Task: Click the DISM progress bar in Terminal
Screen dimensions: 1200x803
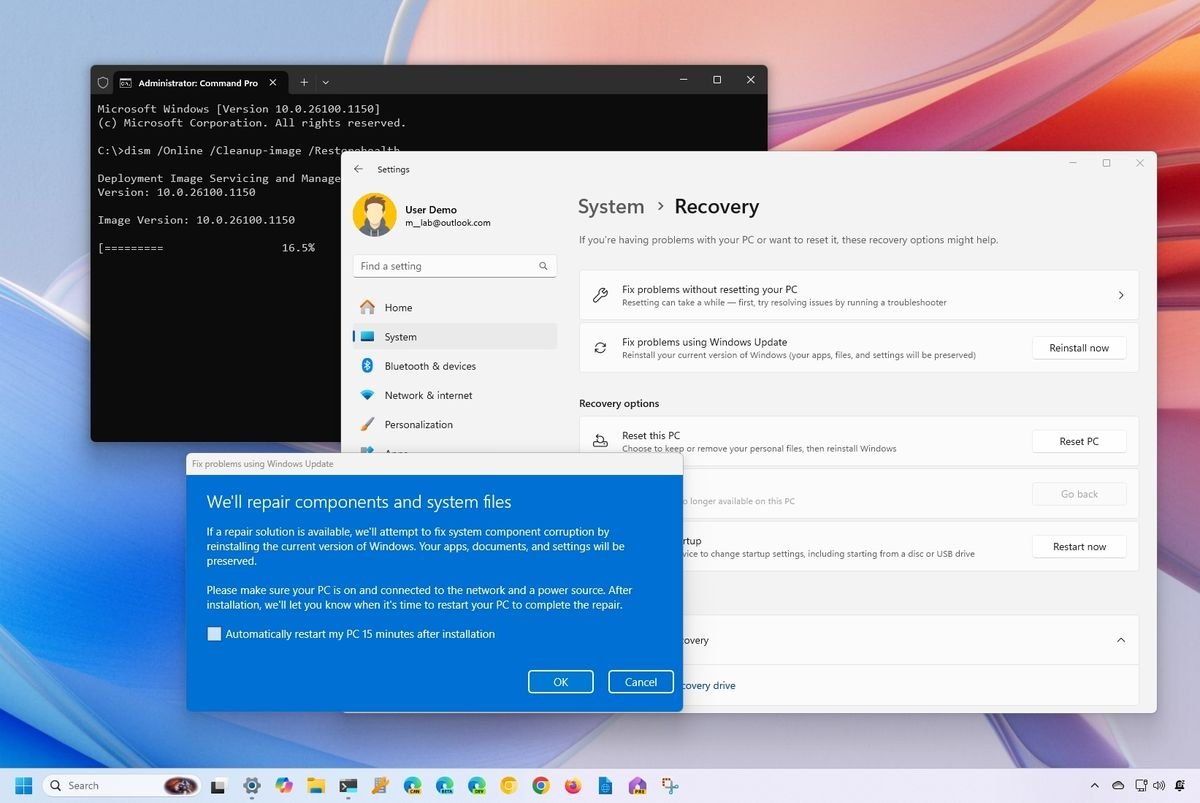Action: pyautogui.click(x=206, y=247)
